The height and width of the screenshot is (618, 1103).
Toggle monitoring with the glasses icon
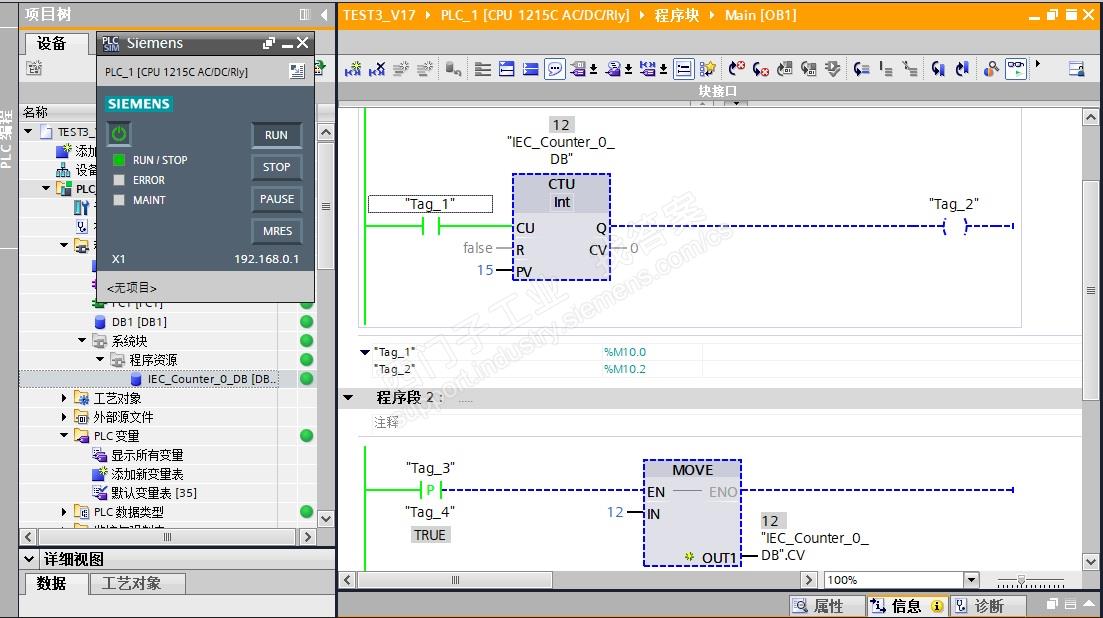1016,68
